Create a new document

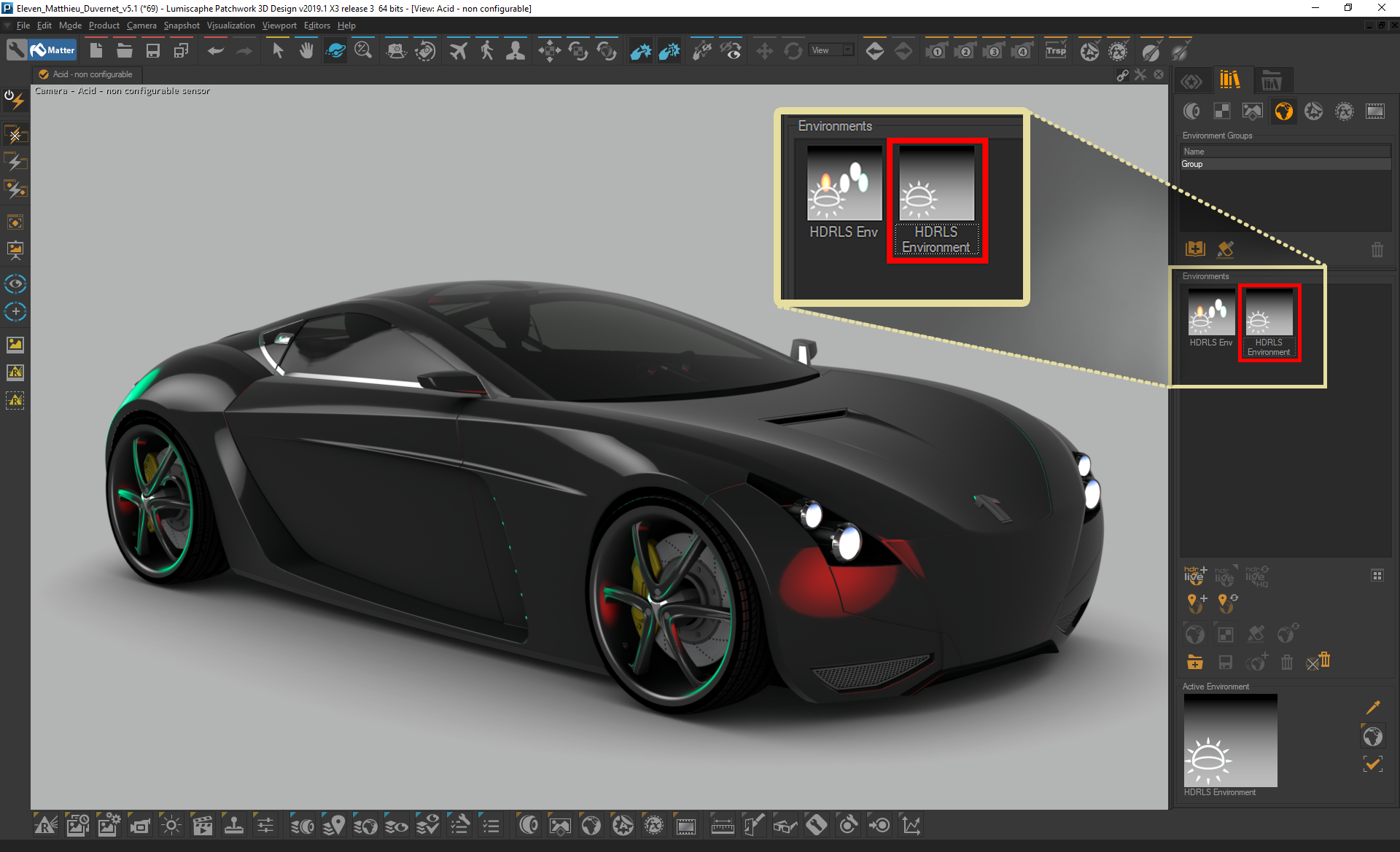(96, 50)
